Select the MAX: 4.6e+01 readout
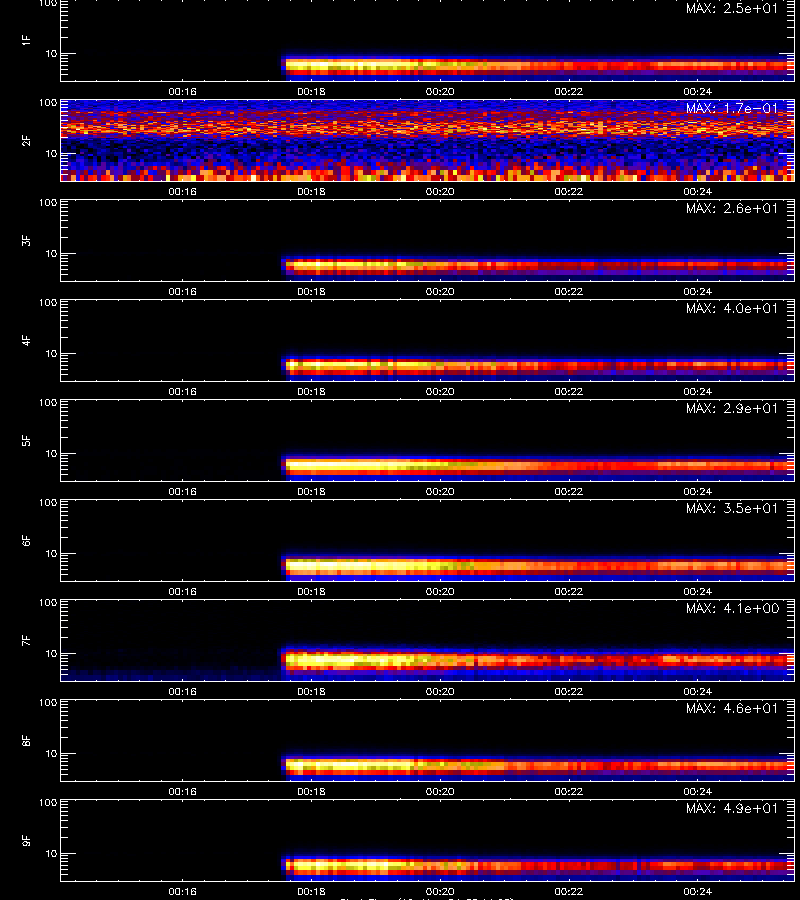 (732, 708)
